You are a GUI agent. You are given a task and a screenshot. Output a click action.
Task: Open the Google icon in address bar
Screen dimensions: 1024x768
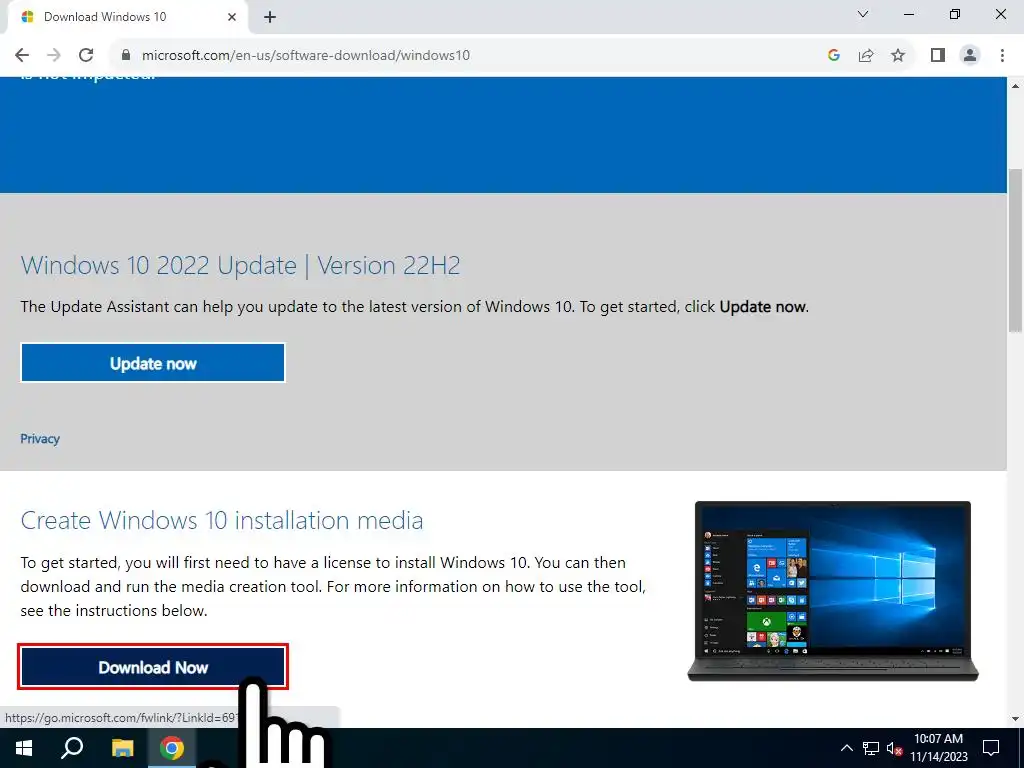[x=833, y=56]
